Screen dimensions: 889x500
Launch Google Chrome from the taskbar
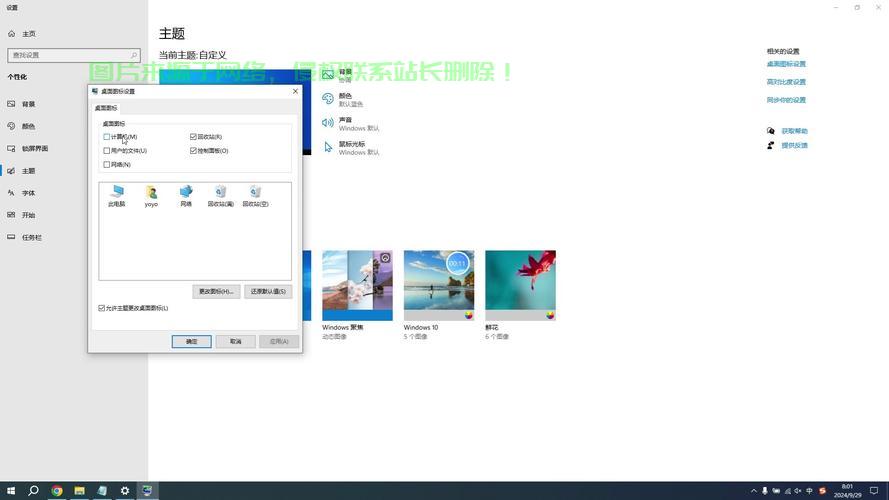[x=57, y=490]
